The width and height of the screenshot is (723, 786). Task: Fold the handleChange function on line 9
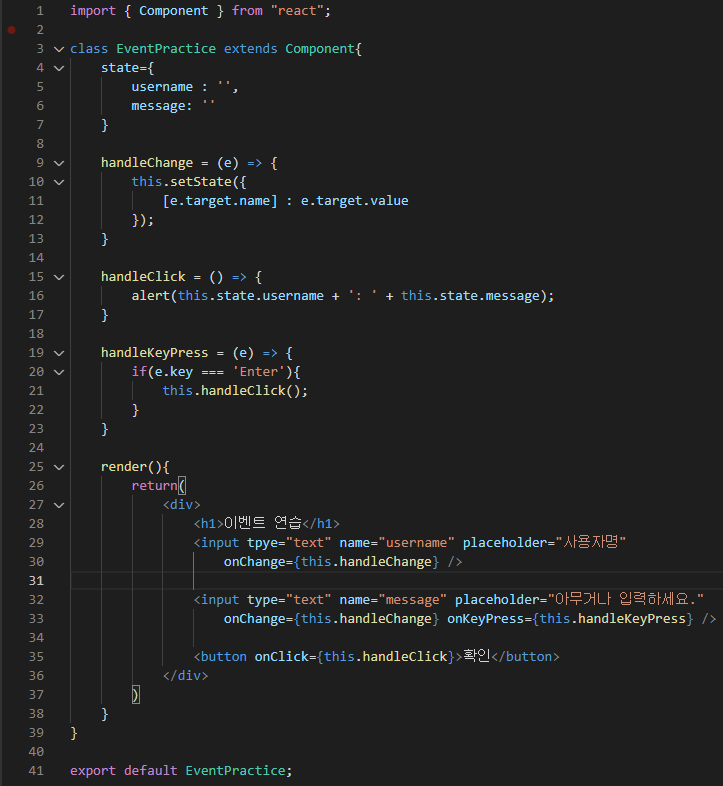pyautogui.click(x=59, y=163)
